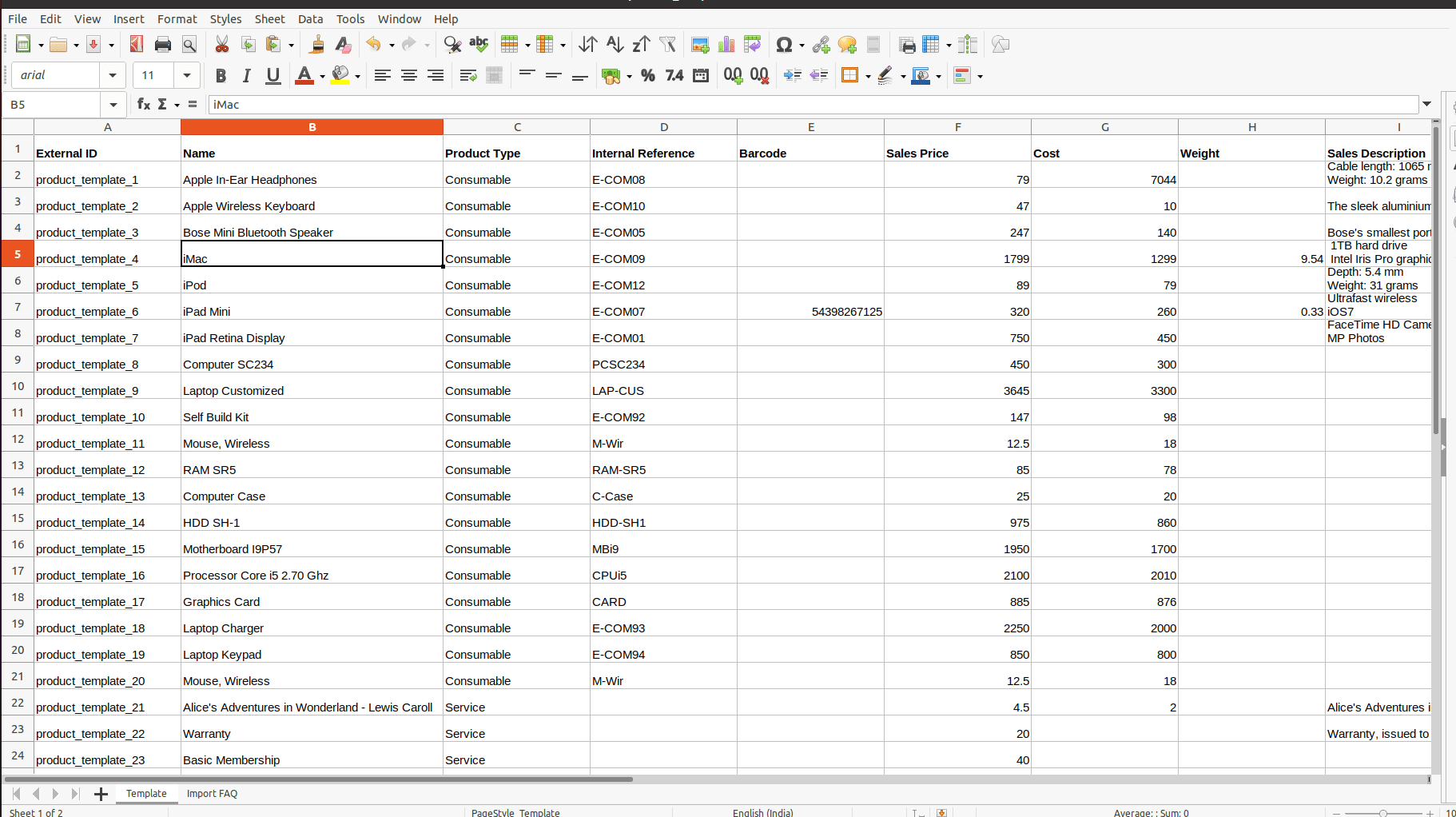Screen dimensions: 1456x817
Task: Open the Sheet menu
Action: click(269, 18)
